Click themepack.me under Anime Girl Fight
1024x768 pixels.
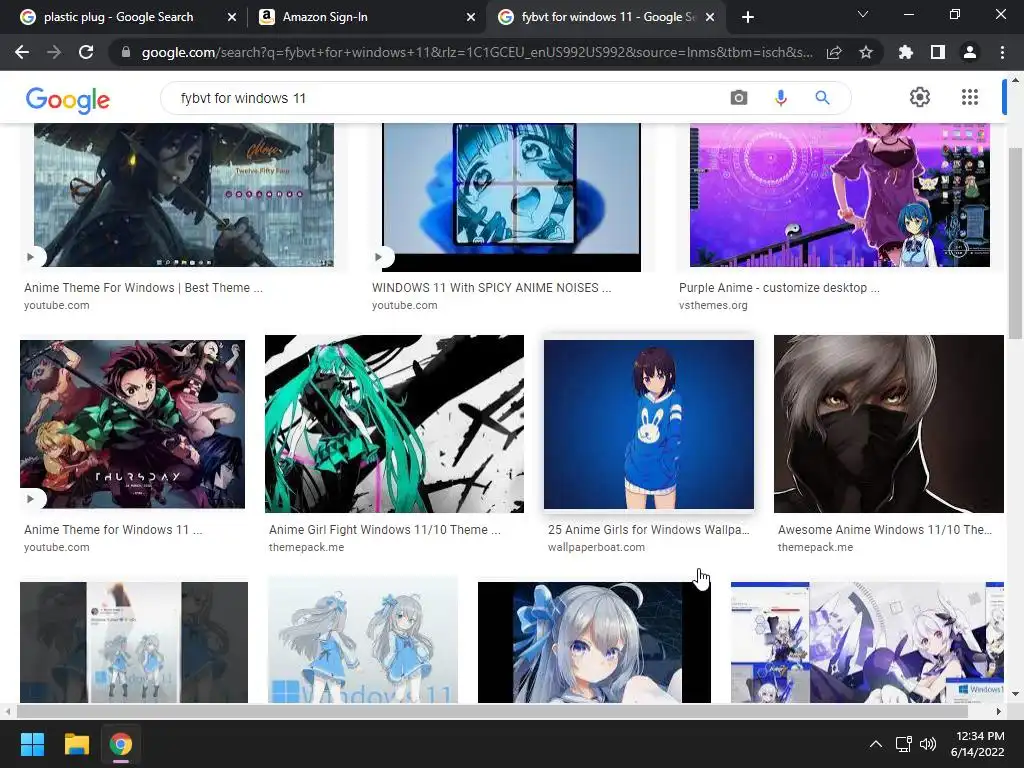(306, 547)
